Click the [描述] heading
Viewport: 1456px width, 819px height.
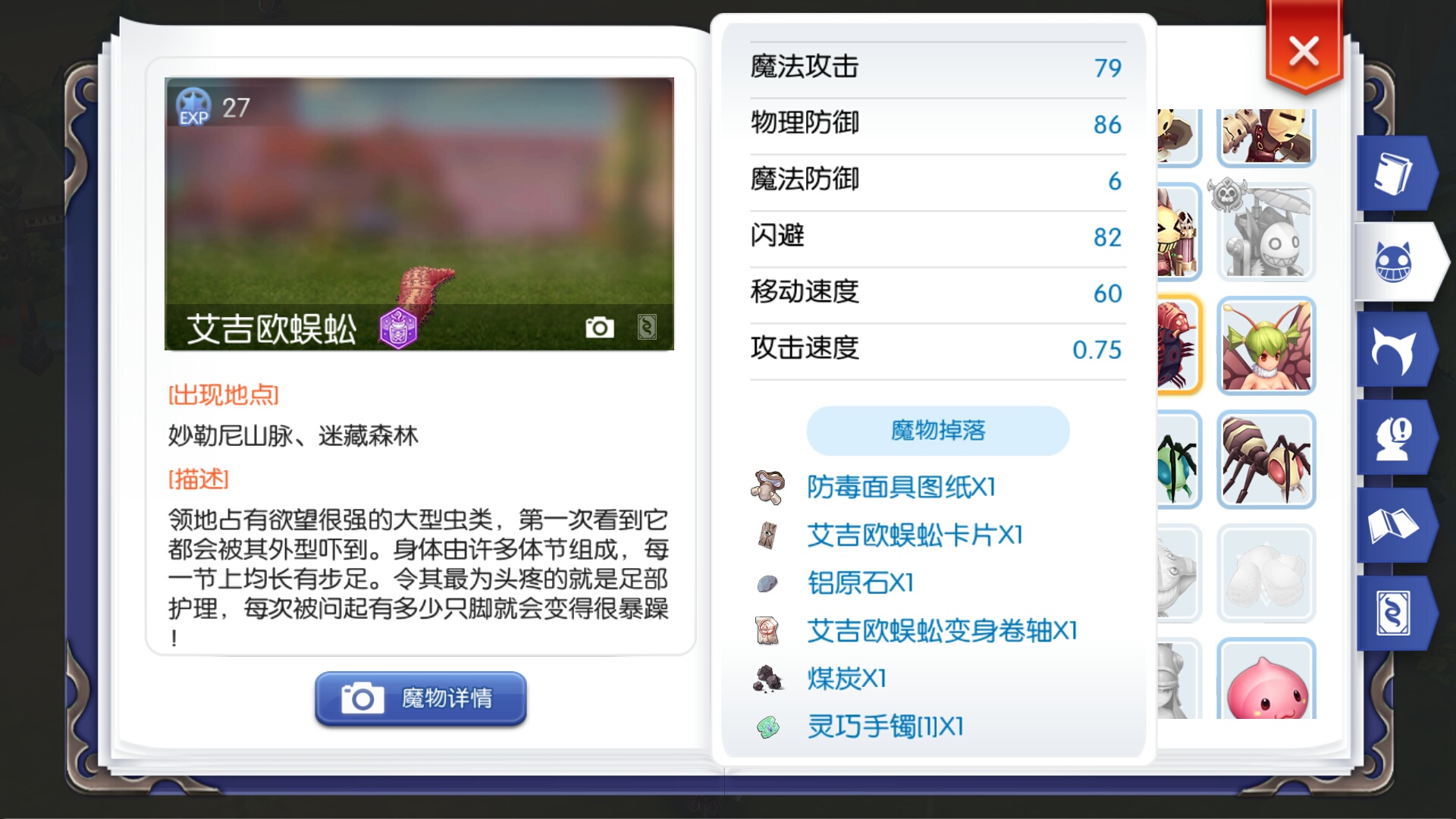tap(199, 479)
